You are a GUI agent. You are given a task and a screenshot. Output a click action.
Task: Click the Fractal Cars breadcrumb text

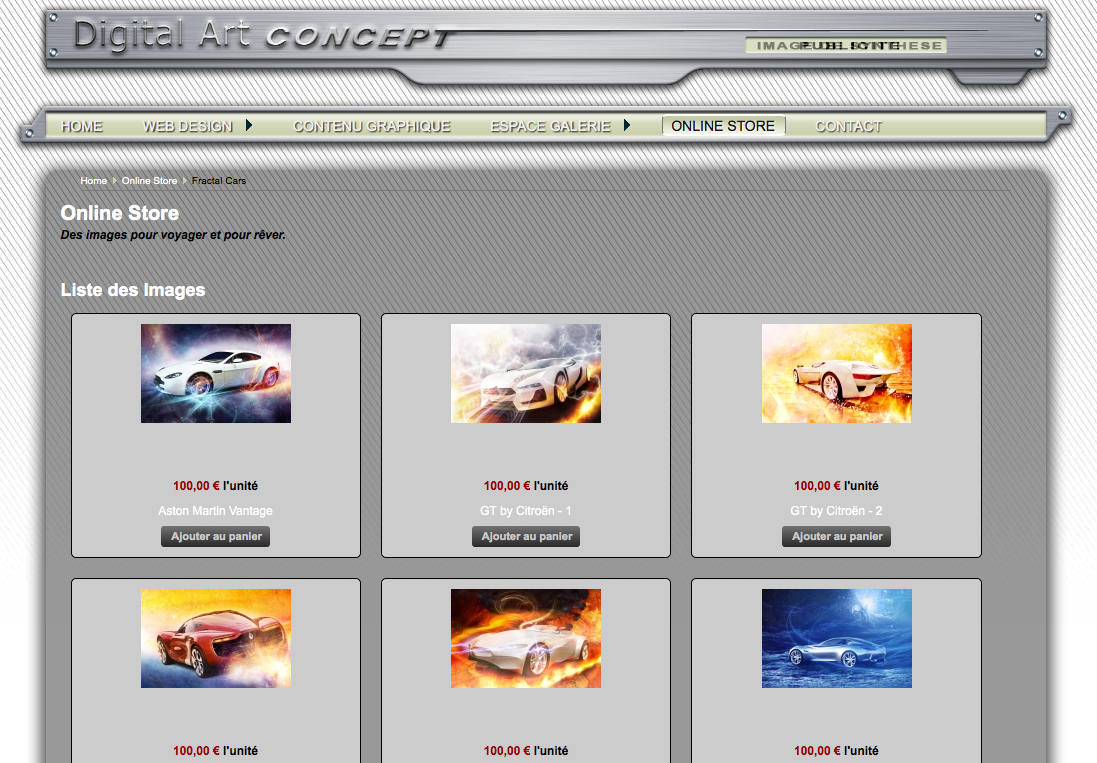[x=219, y=180]
